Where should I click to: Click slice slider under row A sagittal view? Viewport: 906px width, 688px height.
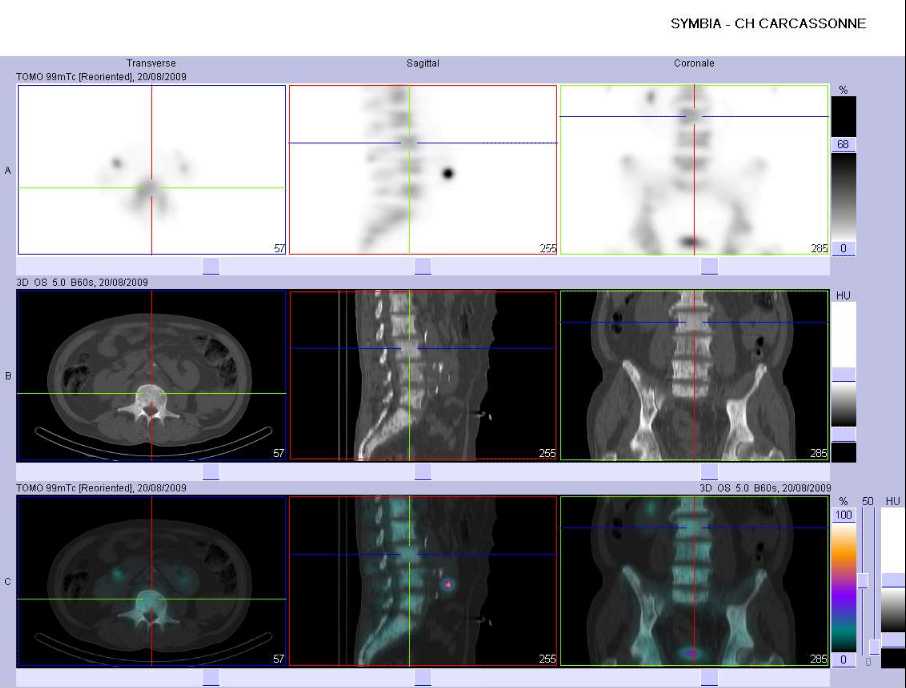click(x=423, y=266)
